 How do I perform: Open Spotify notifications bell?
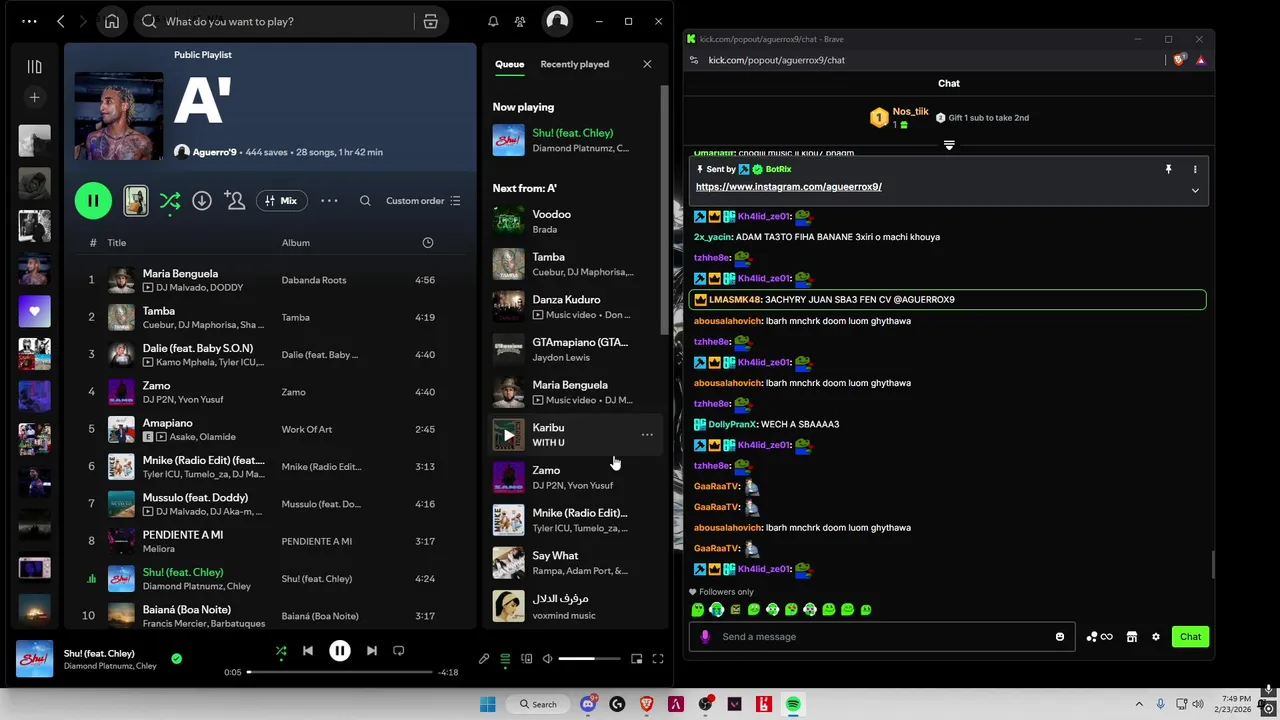[493, 21]
